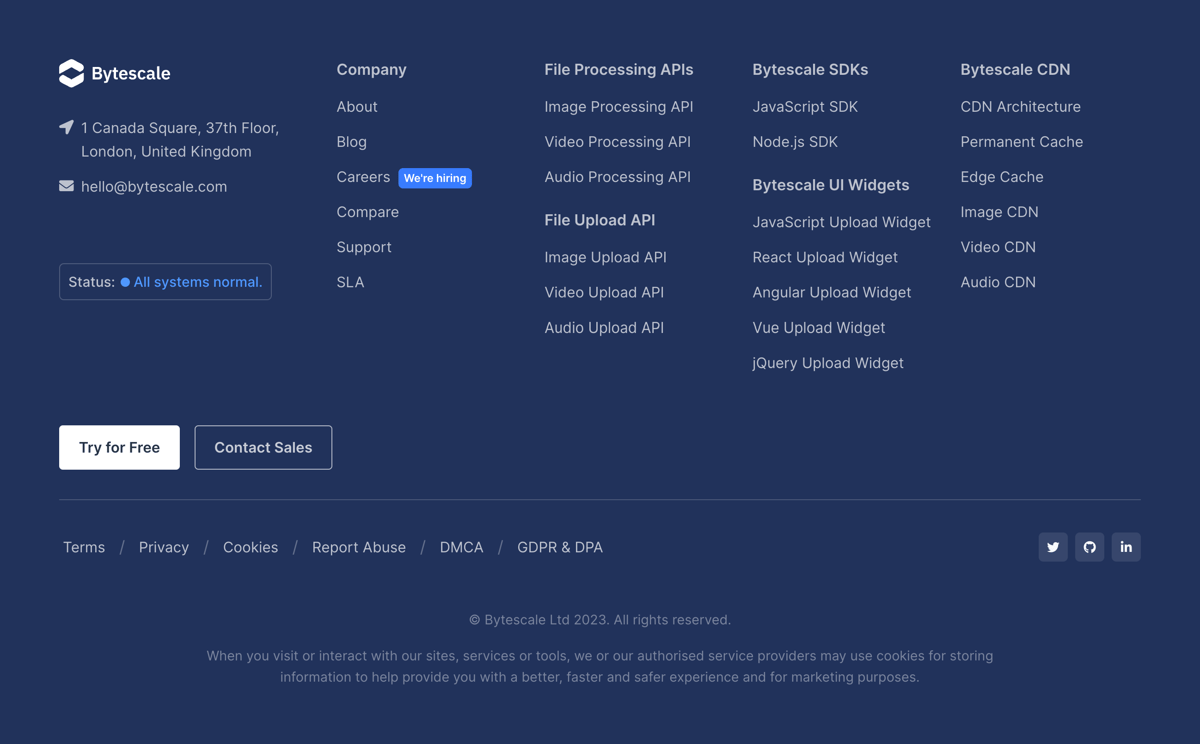
Task: Select Image Processing API link
Action: 618,106
